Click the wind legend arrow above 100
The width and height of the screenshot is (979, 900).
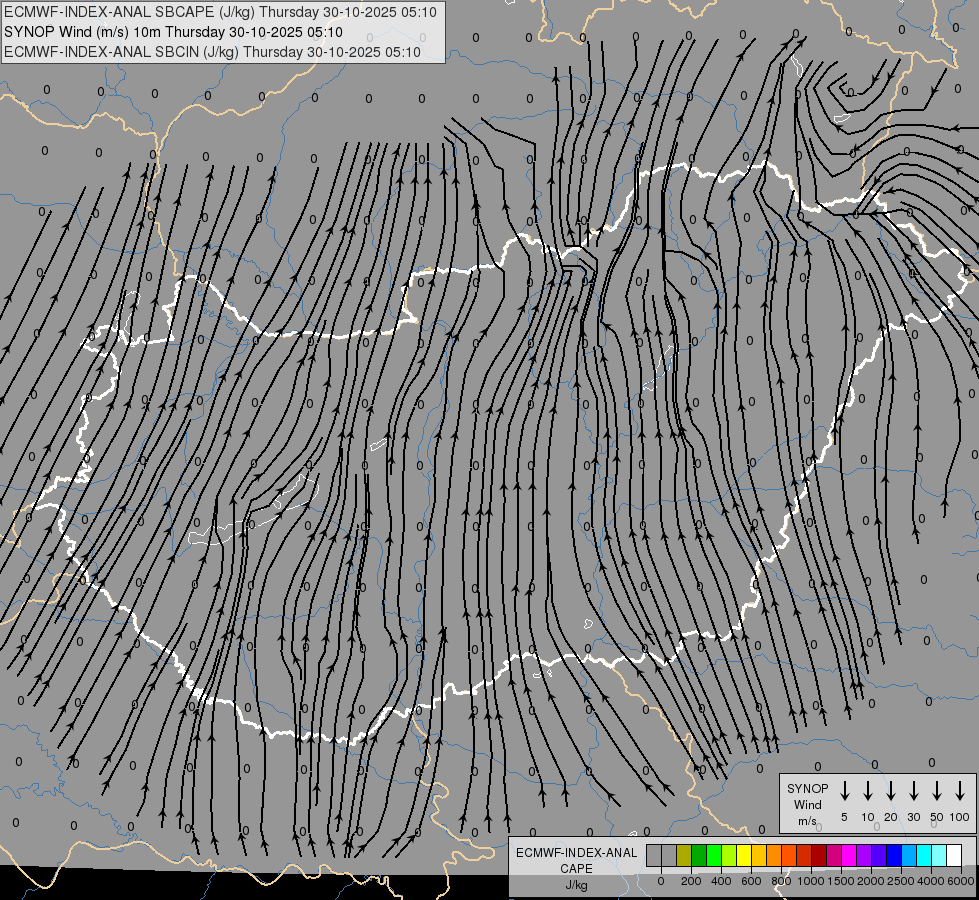pyautogui.click(x=960, y=791)
